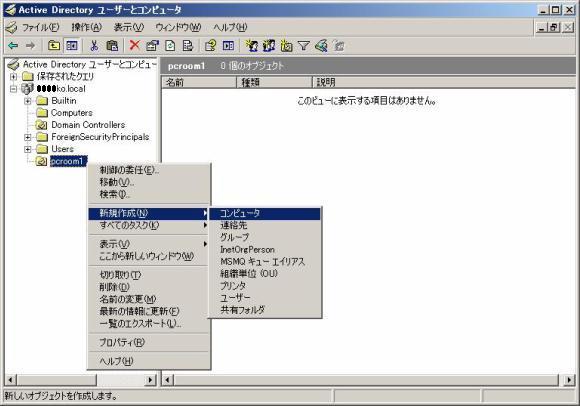The image size is (580, 406).
Task: Expand the Users container
Action: point(28,149)
